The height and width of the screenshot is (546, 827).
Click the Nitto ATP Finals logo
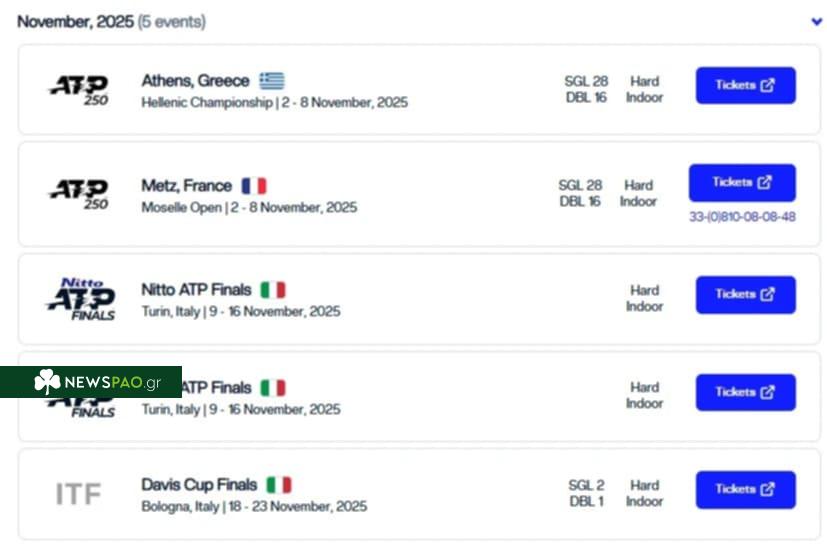click(80, 299)
